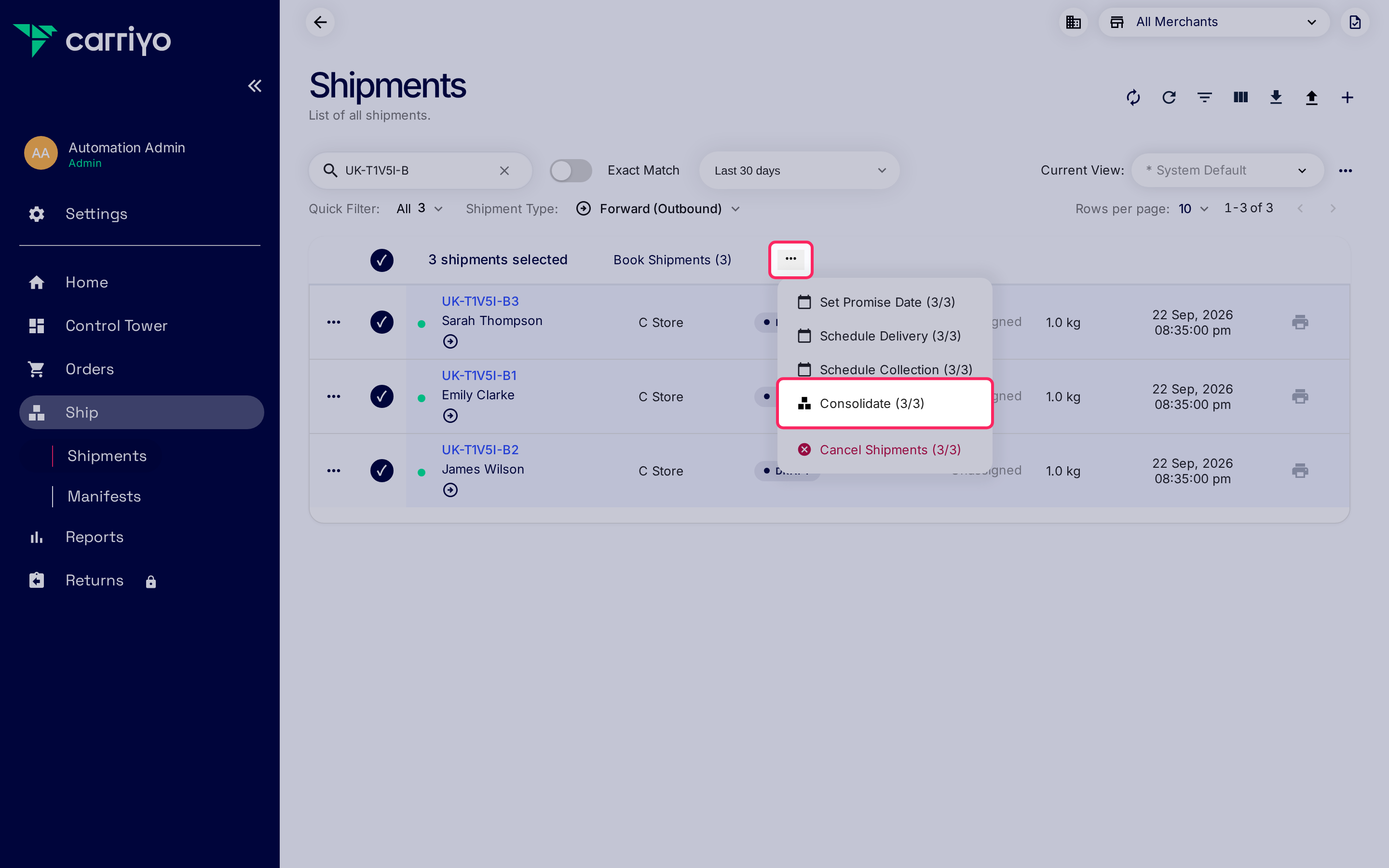Viewport: 1389px width, 868px height.
Task: Uncheck the UK-T1V5I-B1 shipment checkbox
Action: [x=381, y=396]
